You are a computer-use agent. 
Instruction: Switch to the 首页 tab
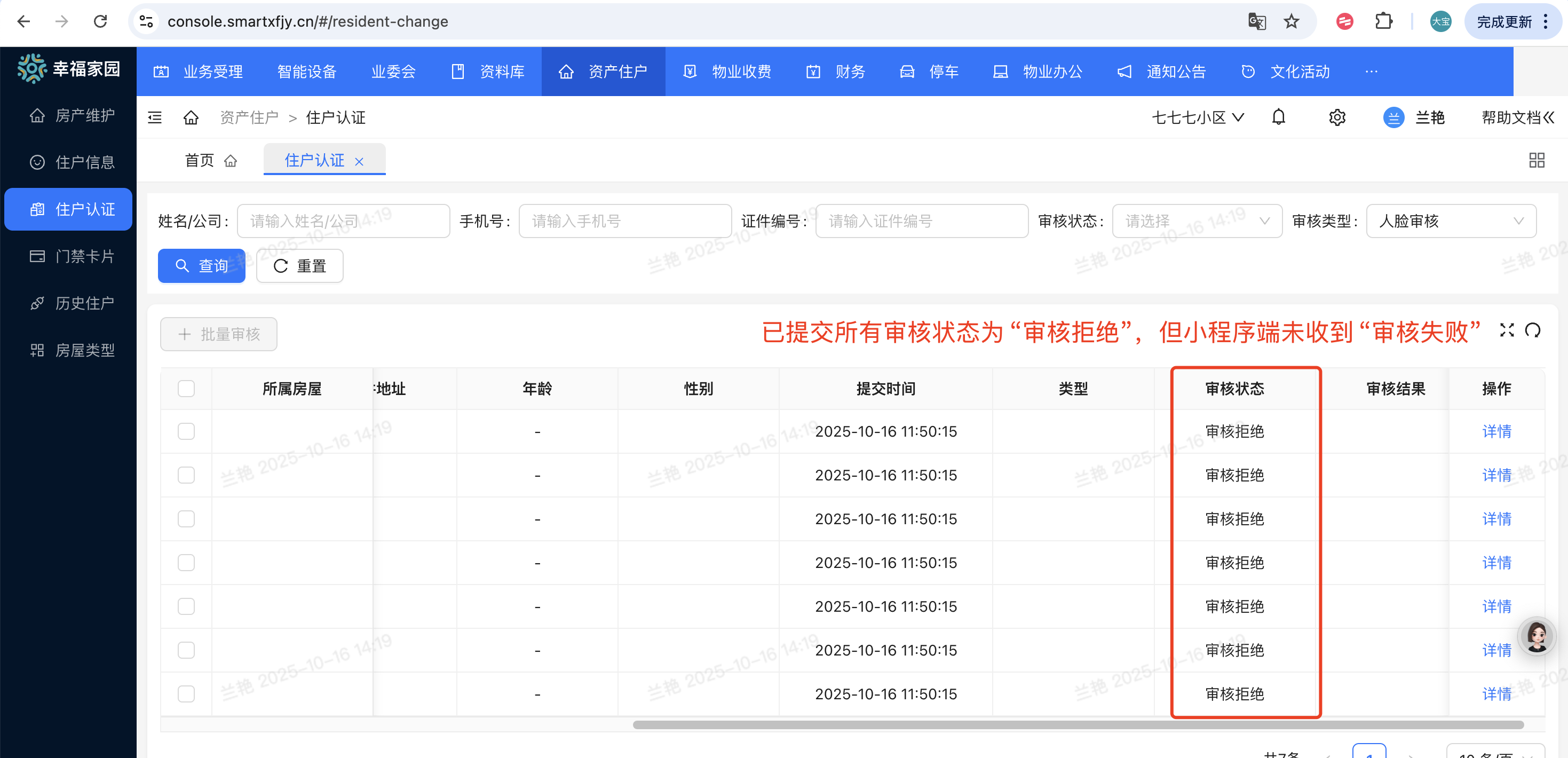(210, 160)
